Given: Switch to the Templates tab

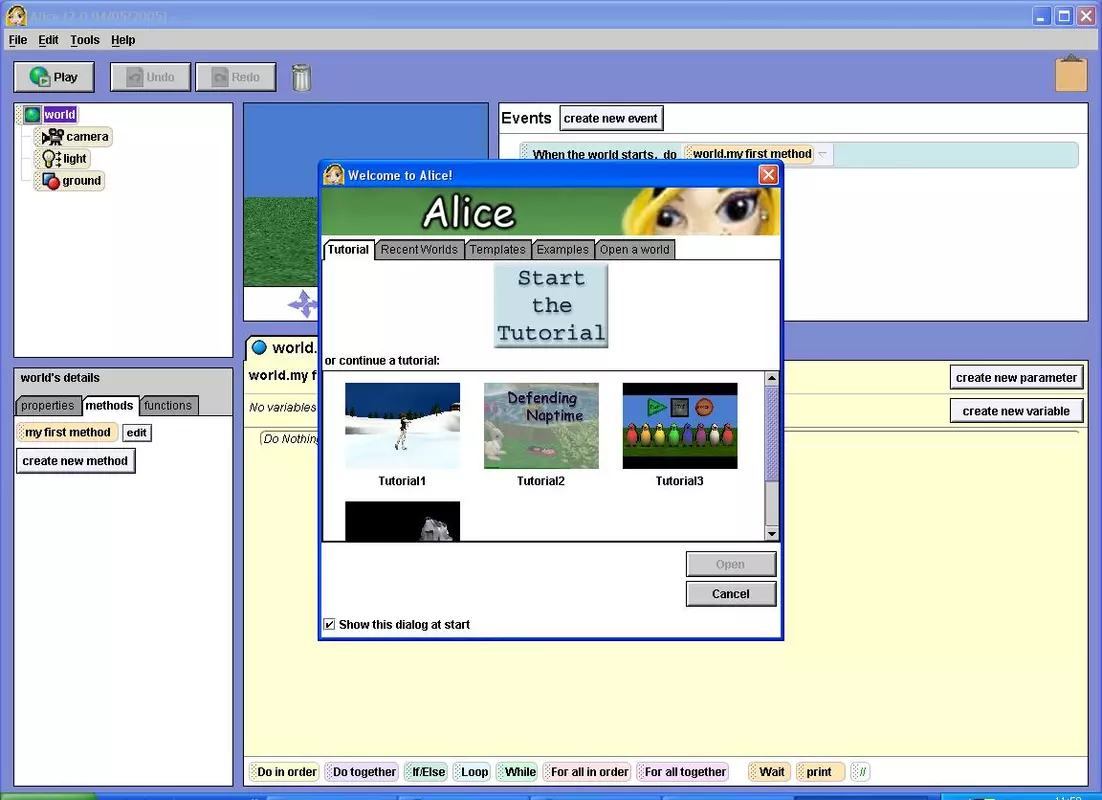Looking at the screenshot, I should 498,250.
